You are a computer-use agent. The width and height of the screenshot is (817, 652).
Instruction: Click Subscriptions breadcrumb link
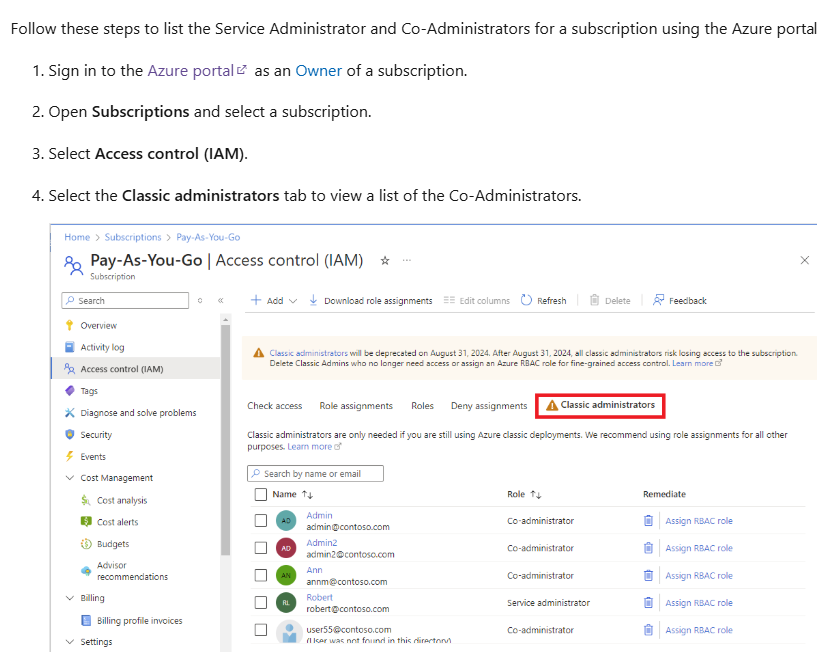tap(133, 237)
